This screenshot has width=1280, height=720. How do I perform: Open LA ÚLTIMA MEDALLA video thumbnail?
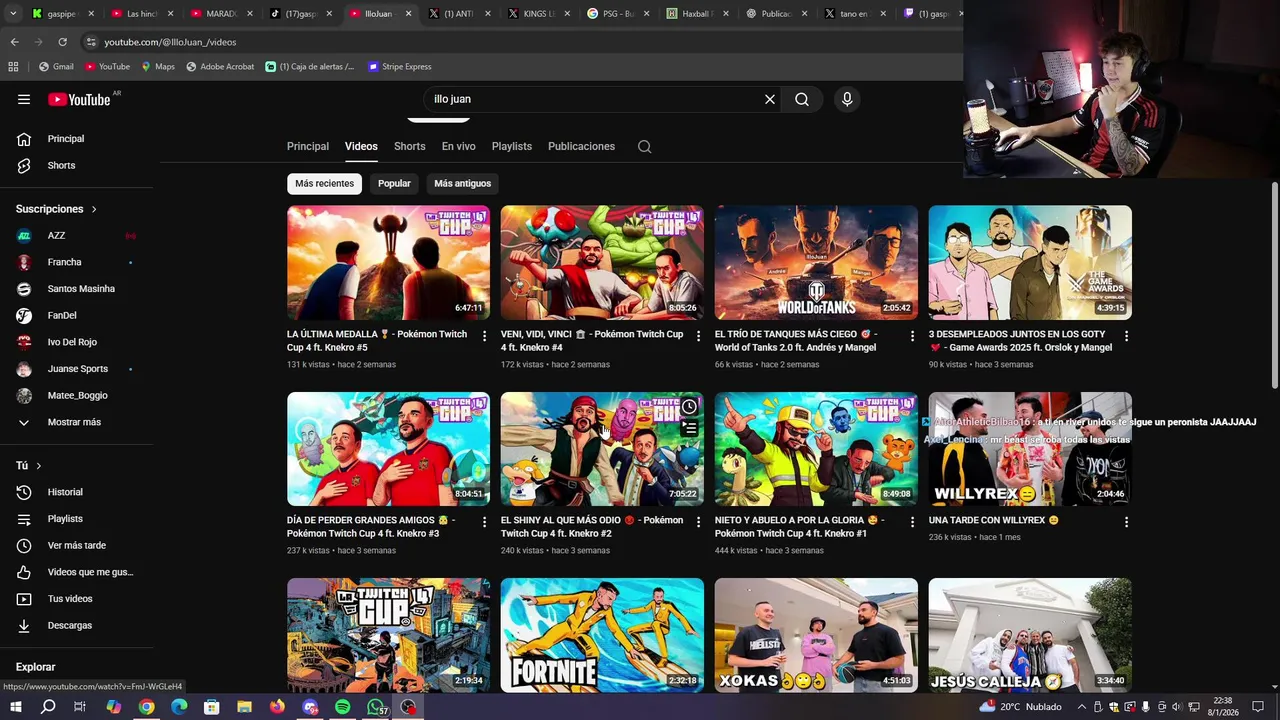[388, 263]
